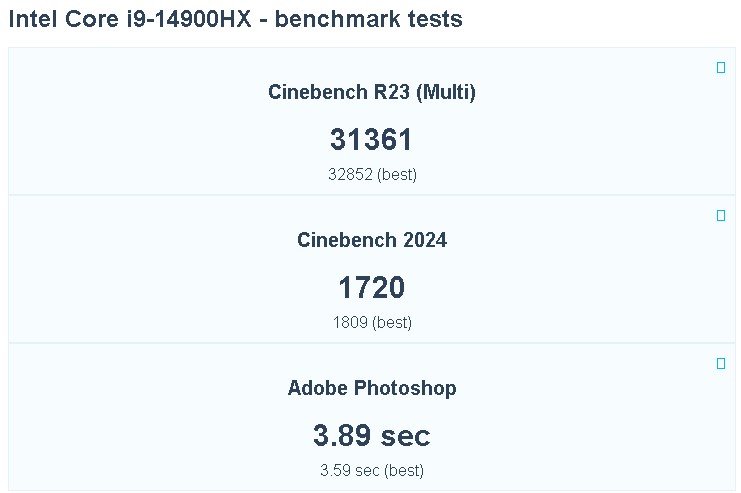Click the 3.59 sec (best) value
The width and height of the screenshot is (741, 493).
click(x=372, y=470)
